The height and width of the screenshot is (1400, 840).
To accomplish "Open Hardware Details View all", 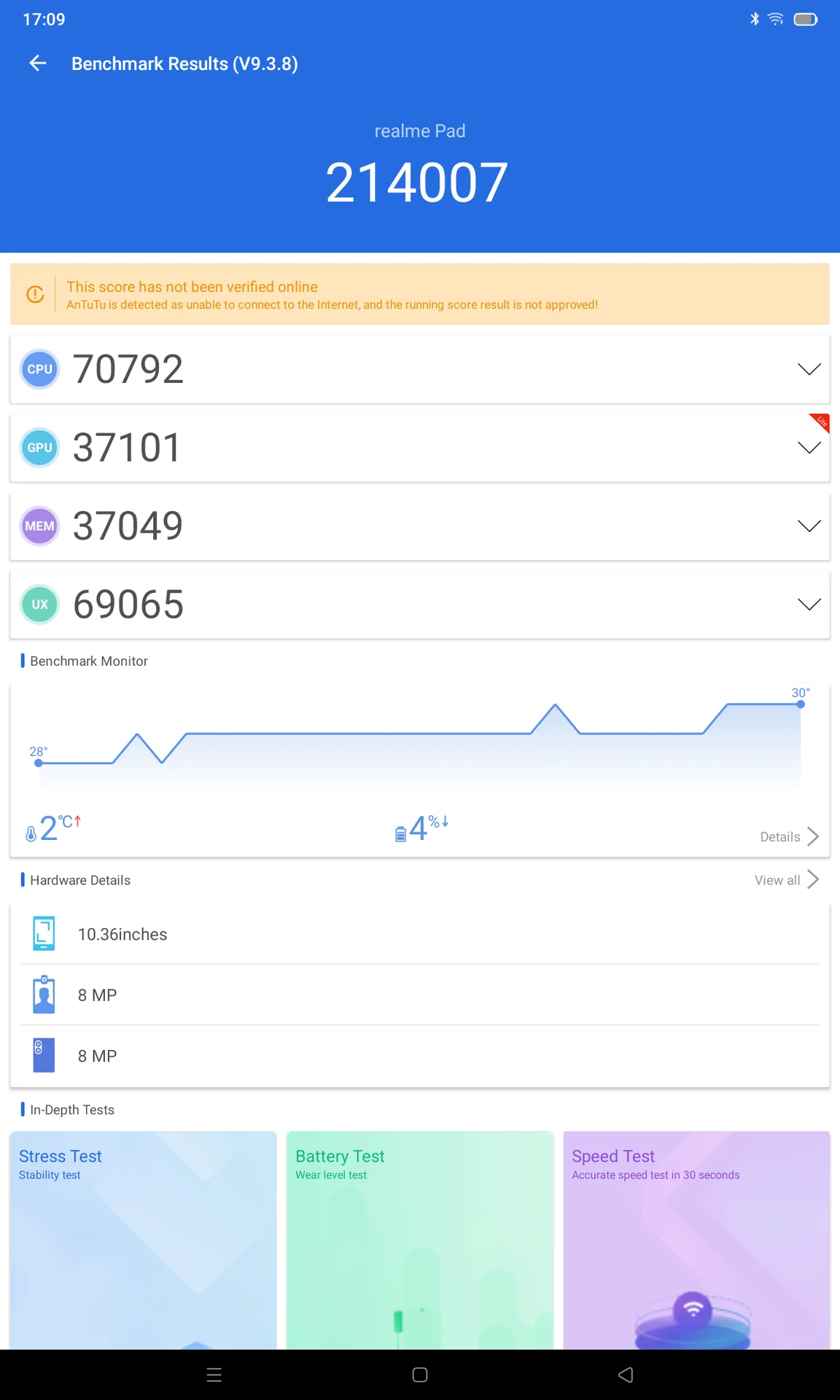I will [x=787, y=880].
